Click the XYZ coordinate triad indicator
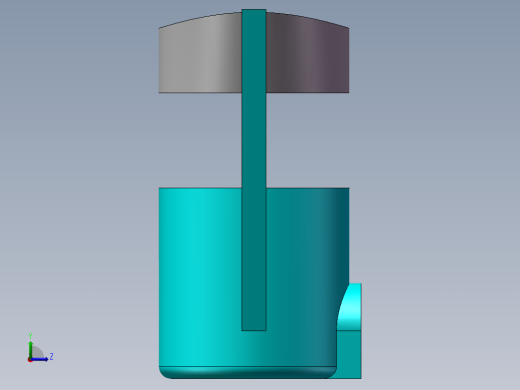This screenshot has width=520, height=390. point(40,348)
